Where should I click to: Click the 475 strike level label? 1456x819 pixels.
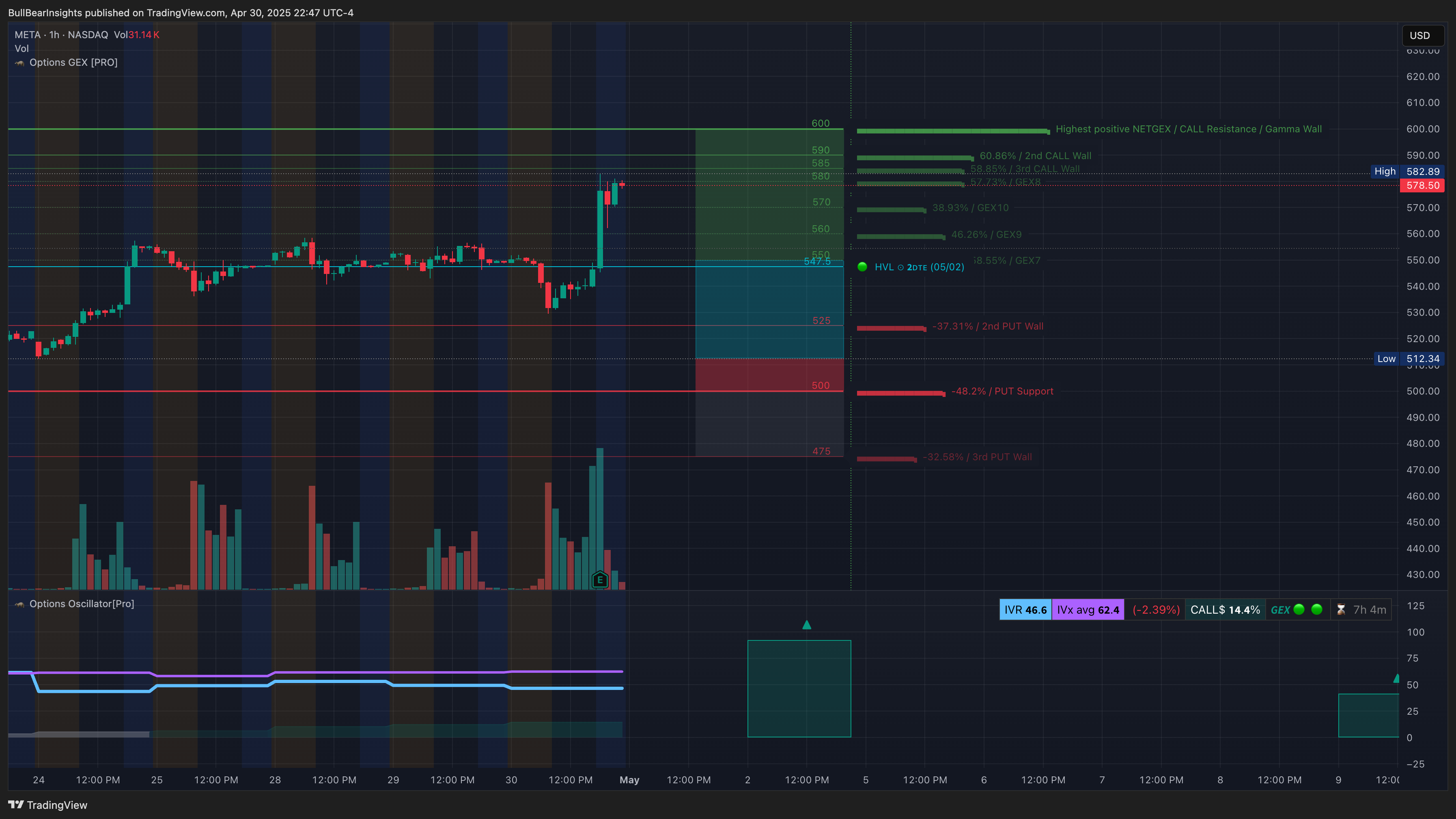[821, 451]
